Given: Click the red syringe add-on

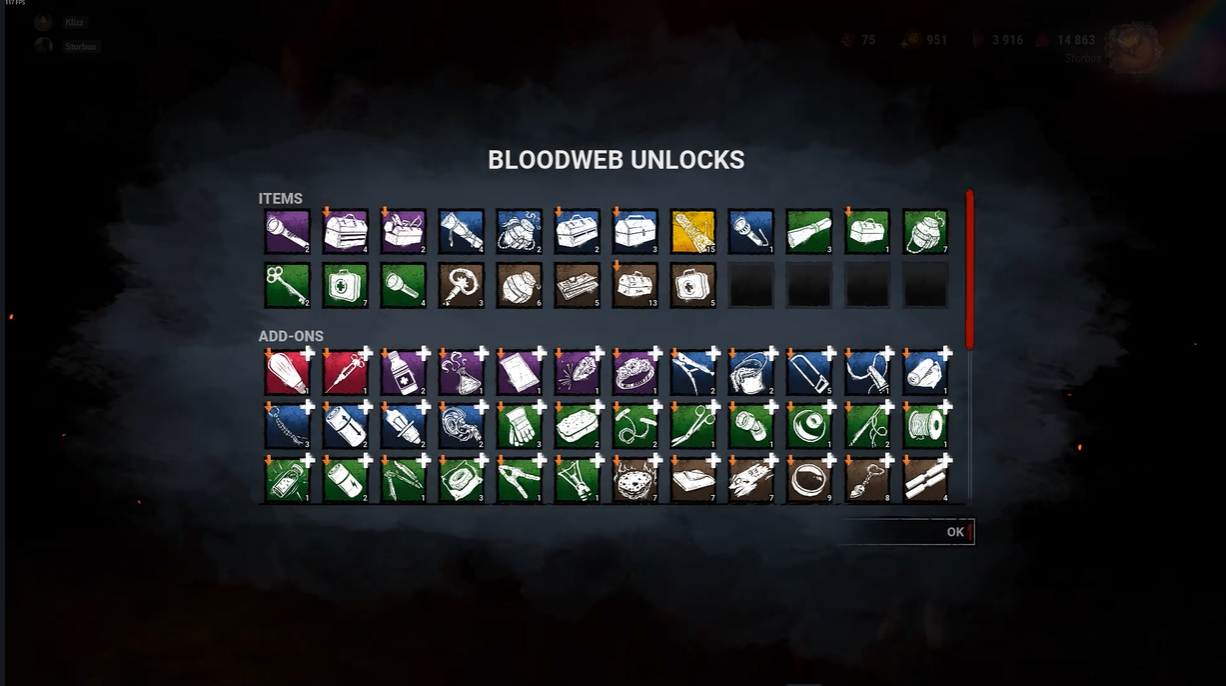Looking at the screenshot, I should tap(346, 372).
